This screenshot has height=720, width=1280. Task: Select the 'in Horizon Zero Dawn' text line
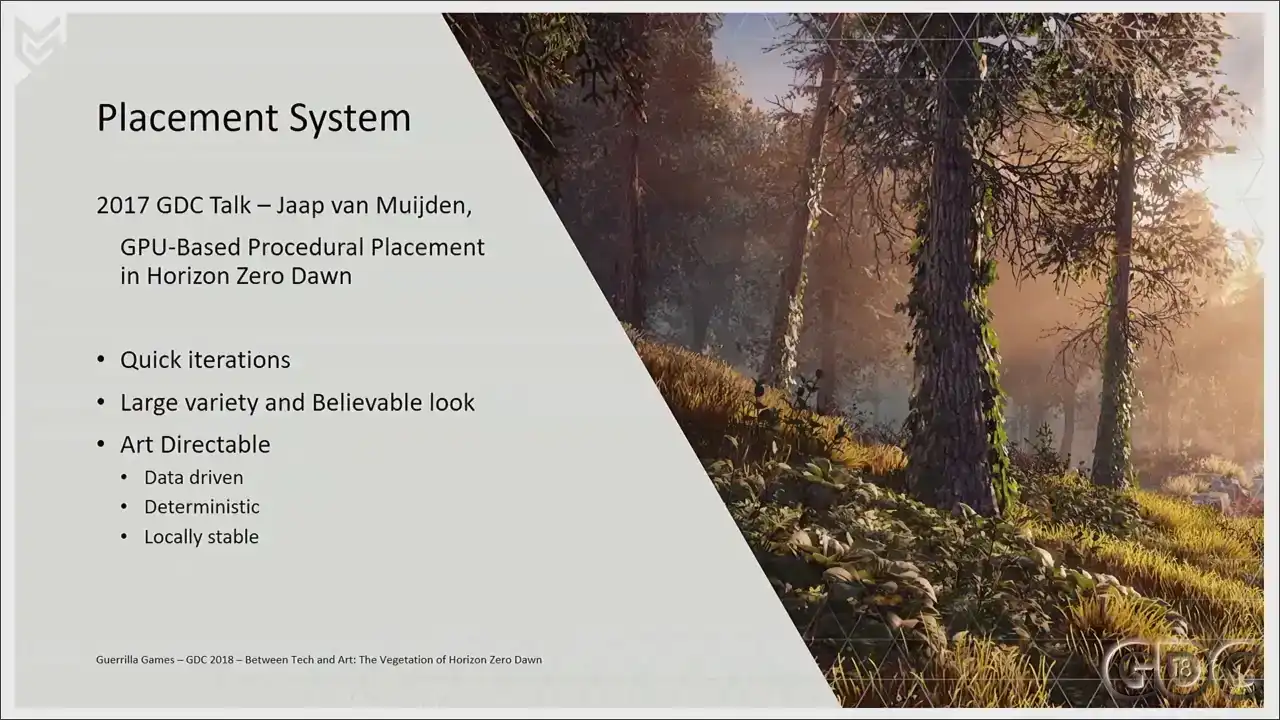236,276
